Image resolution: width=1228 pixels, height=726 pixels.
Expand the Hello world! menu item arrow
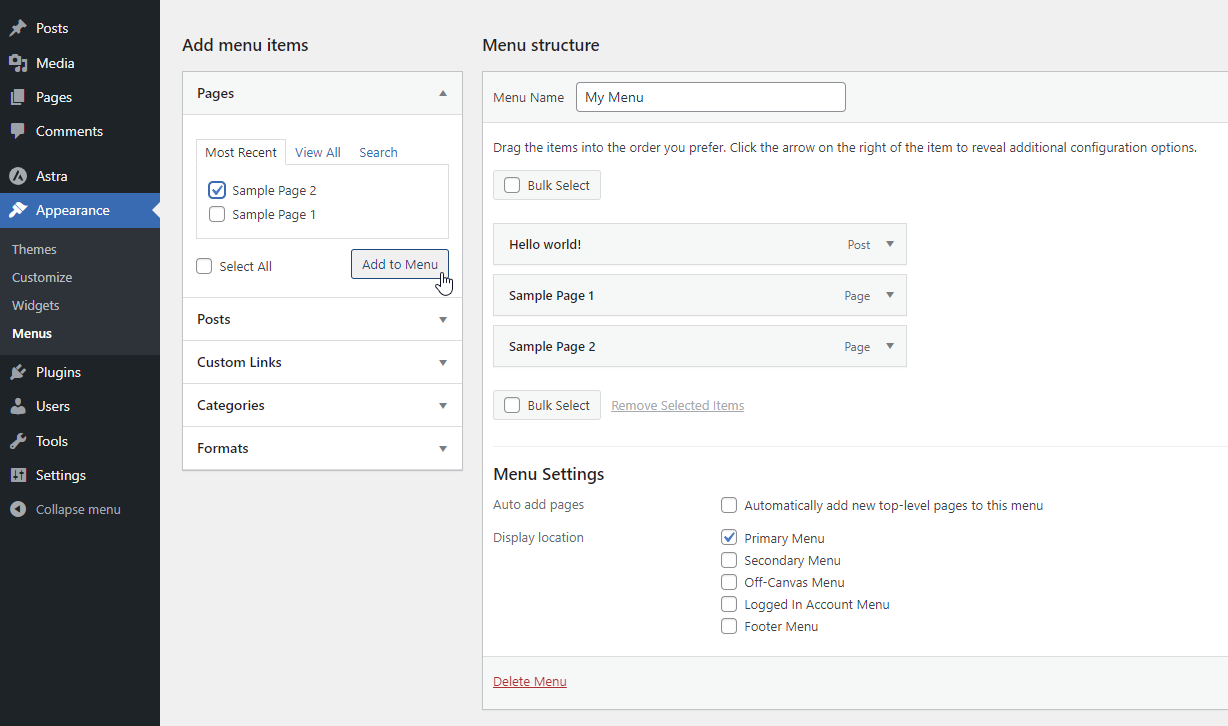pyautogui.click(x=890, y=244)
